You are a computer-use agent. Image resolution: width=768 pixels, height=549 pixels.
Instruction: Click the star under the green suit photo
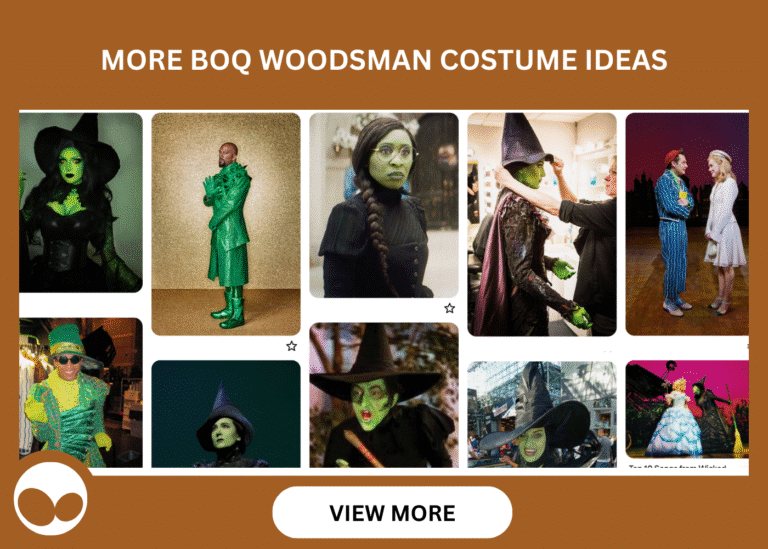291,346
